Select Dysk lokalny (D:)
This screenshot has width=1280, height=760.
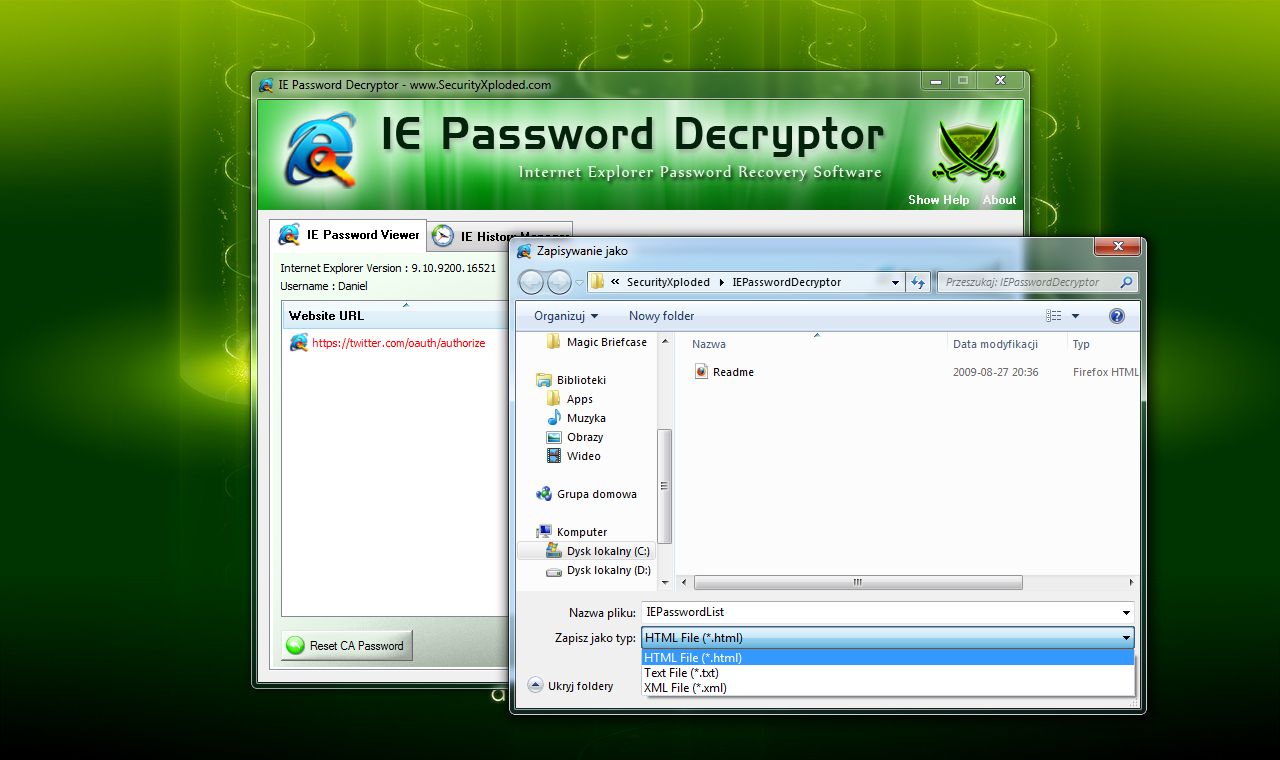coord(598,570)
